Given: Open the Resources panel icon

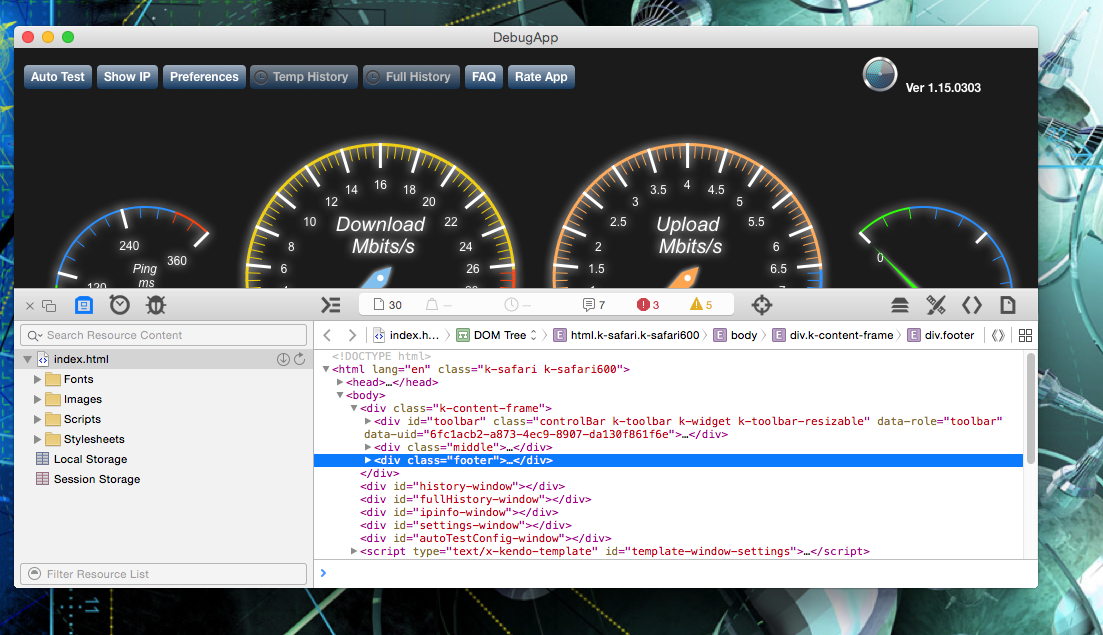Looking at the screenshot, I should pos(84,305).
